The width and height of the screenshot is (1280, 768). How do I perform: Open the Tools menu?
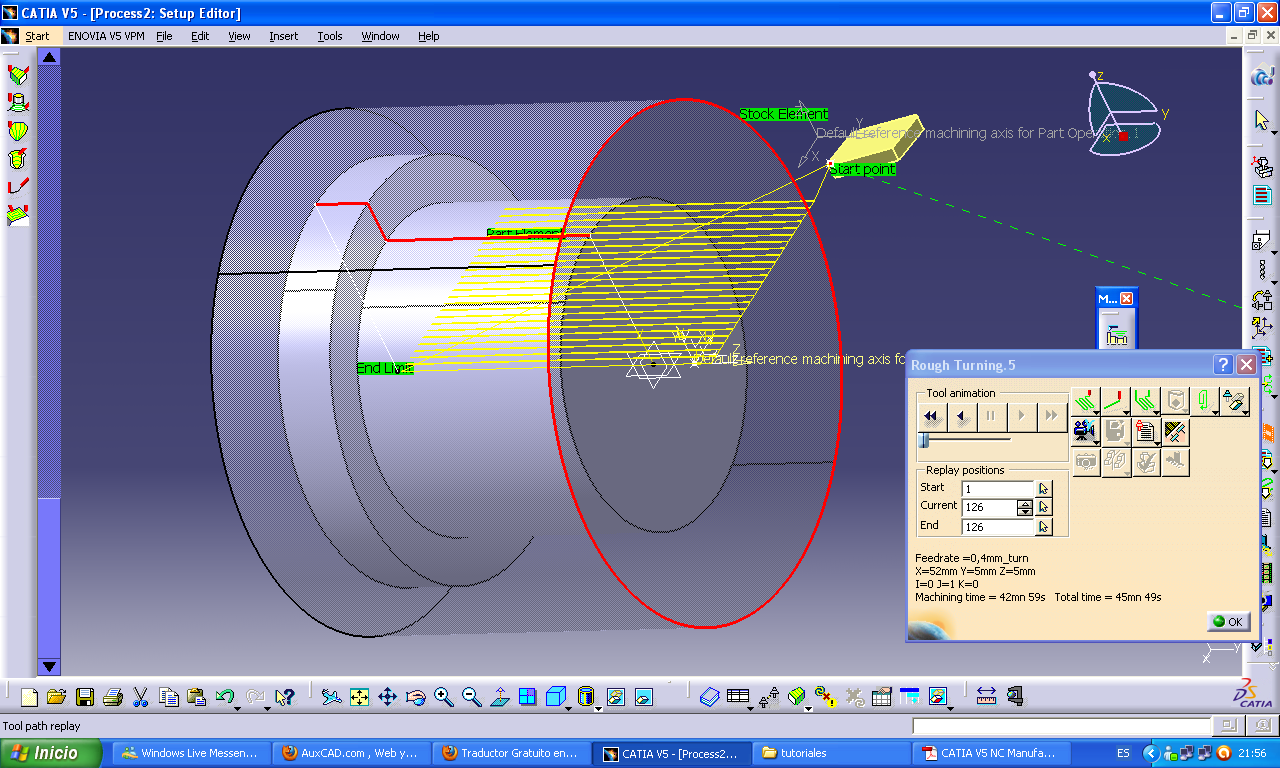point(330,36)
